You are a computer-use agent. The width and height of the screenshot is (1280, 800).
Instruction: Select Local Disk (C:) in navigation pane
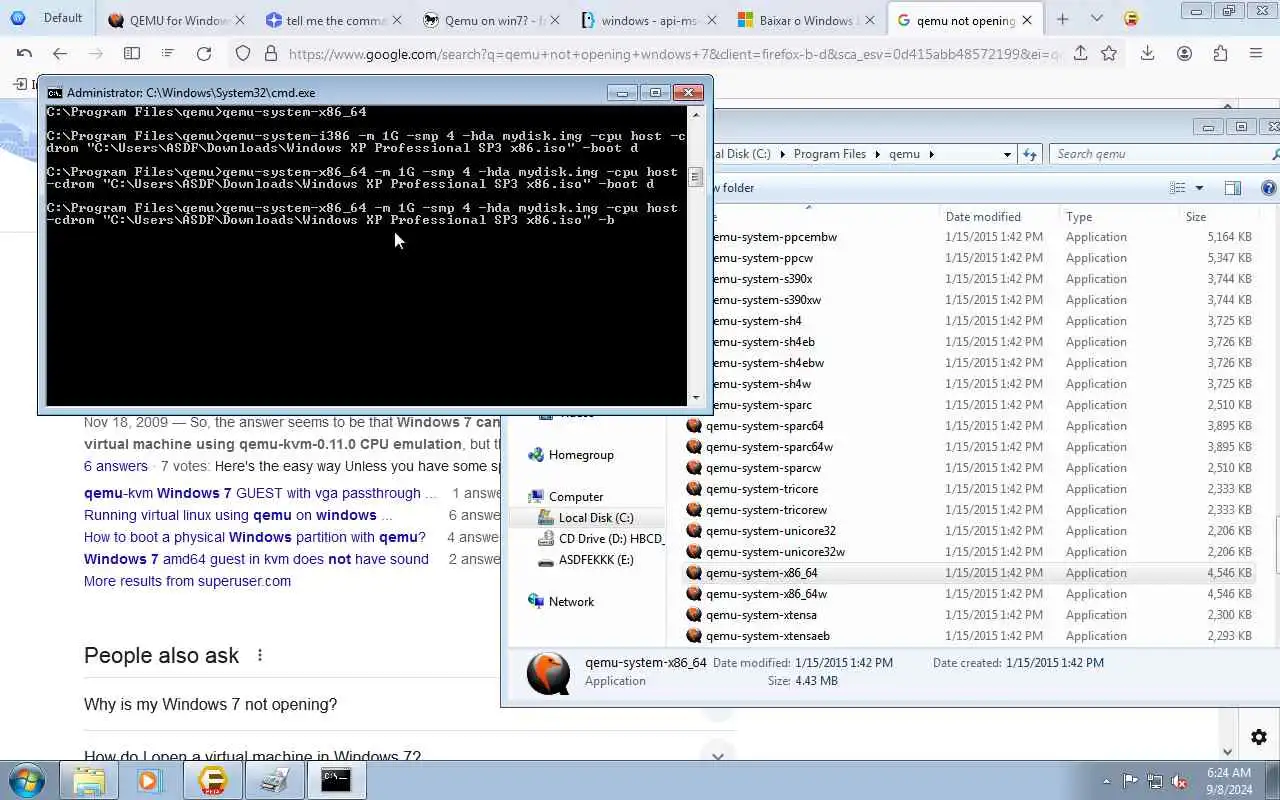[x=586, y=517]
